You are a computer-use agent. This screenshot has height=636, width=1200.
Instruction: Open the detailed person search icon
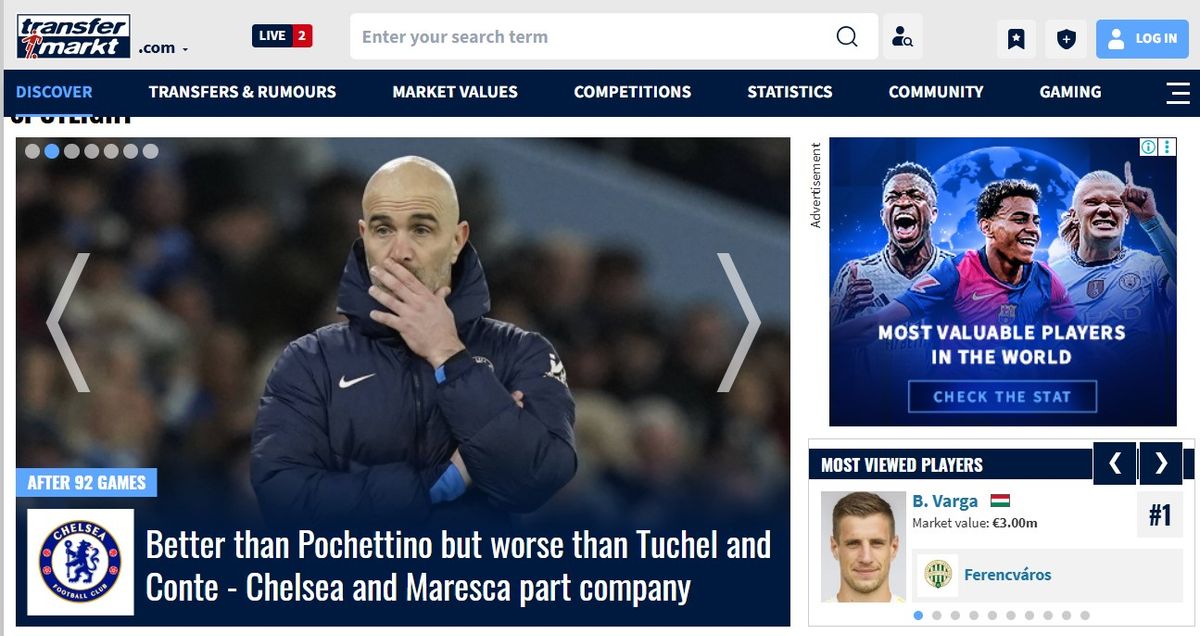[x=903, y=38]
